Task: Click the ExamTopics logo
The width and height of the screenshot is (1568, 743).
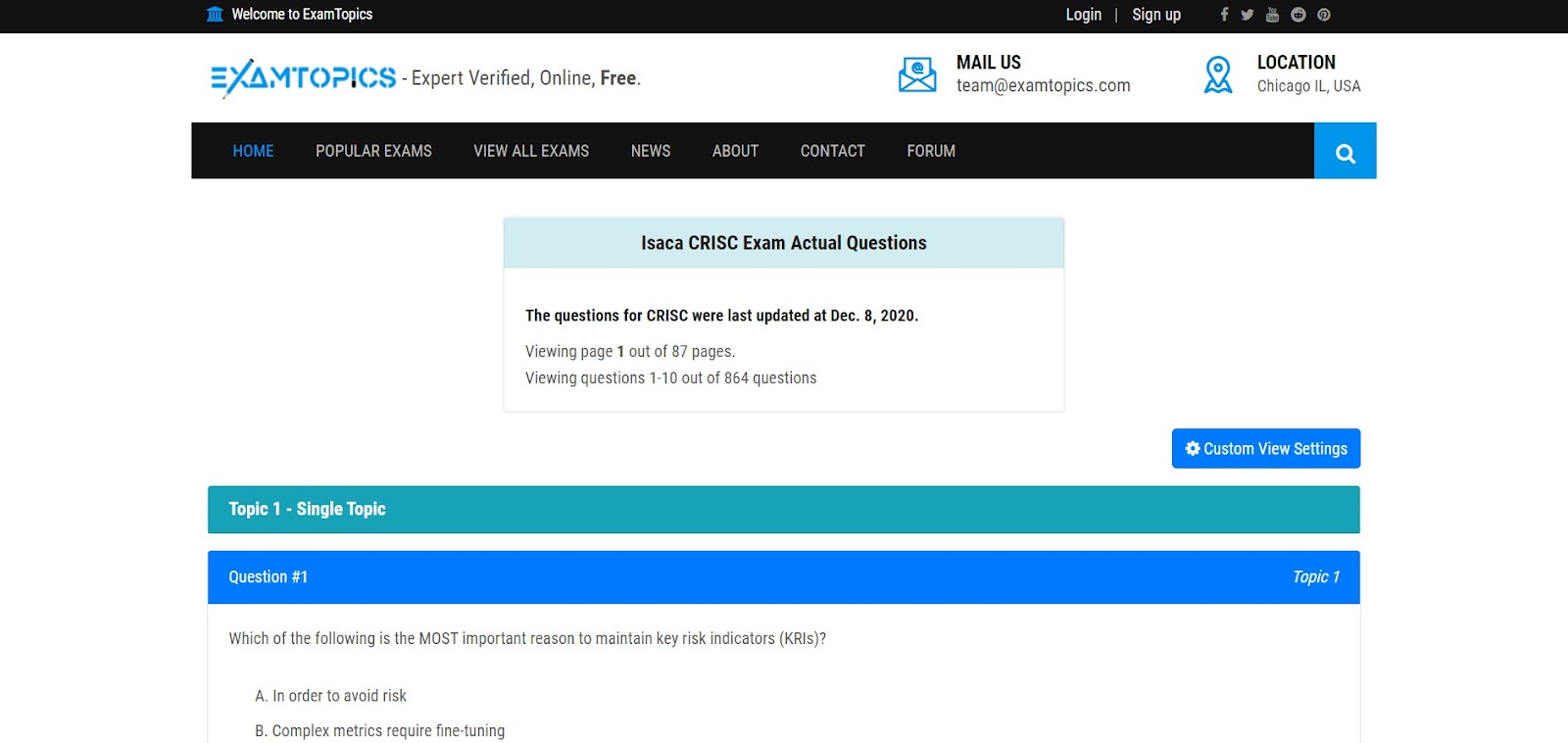Action: coord(304,77)
